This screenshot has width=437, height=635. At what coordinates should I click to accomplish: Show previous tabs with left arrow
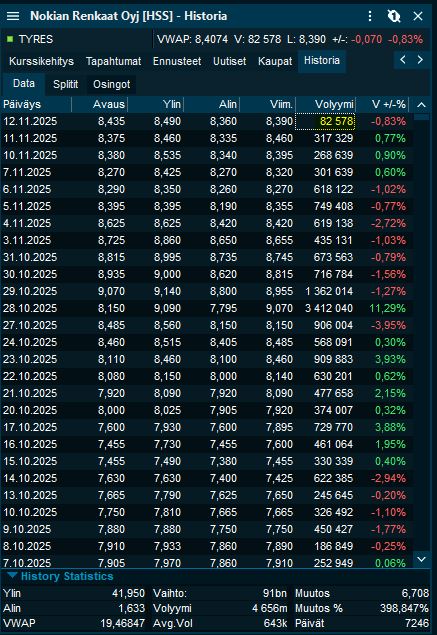pyautogui.click(x=403, y=60)
